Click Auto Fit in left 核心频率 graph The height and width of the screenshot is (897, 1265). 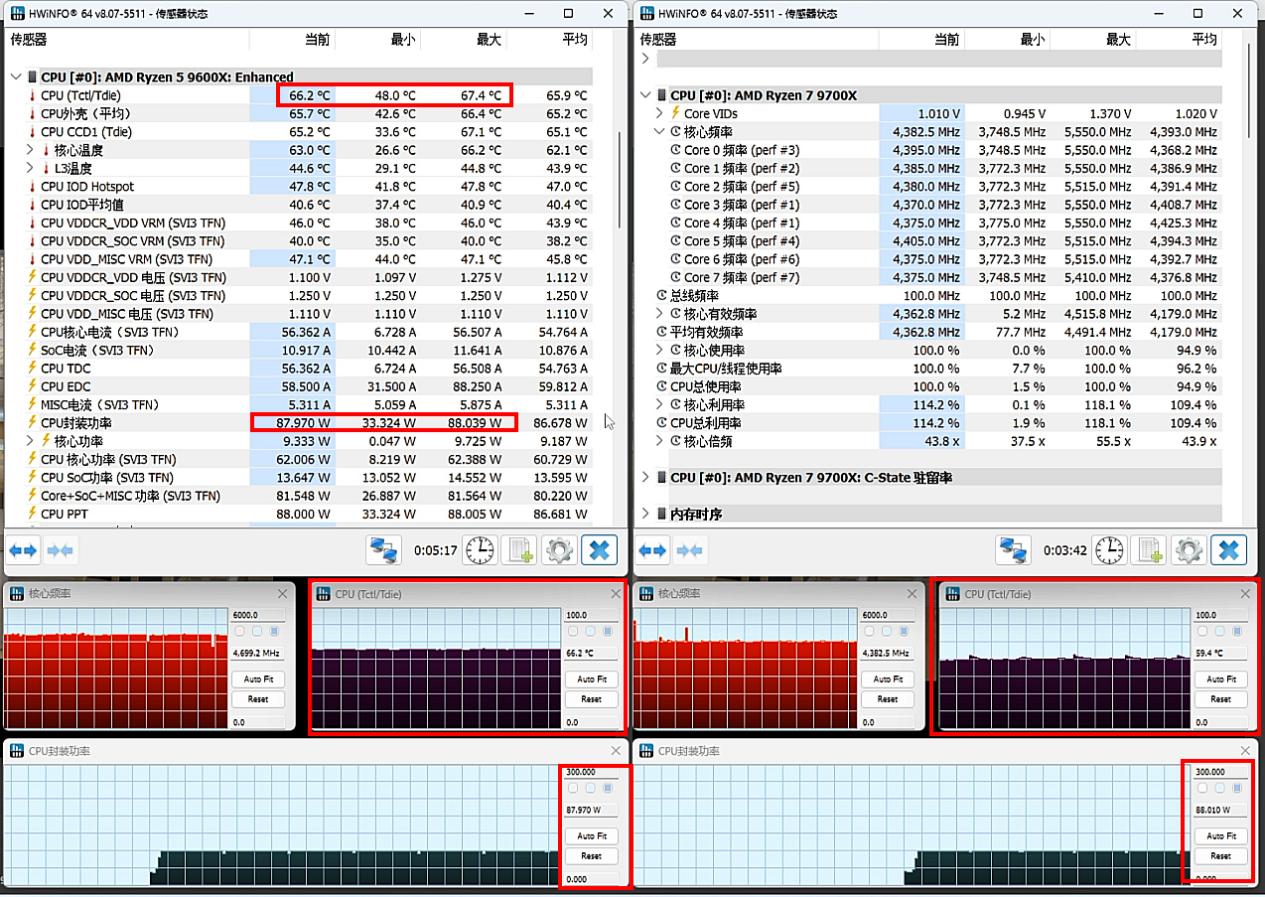tap(258, 679)
